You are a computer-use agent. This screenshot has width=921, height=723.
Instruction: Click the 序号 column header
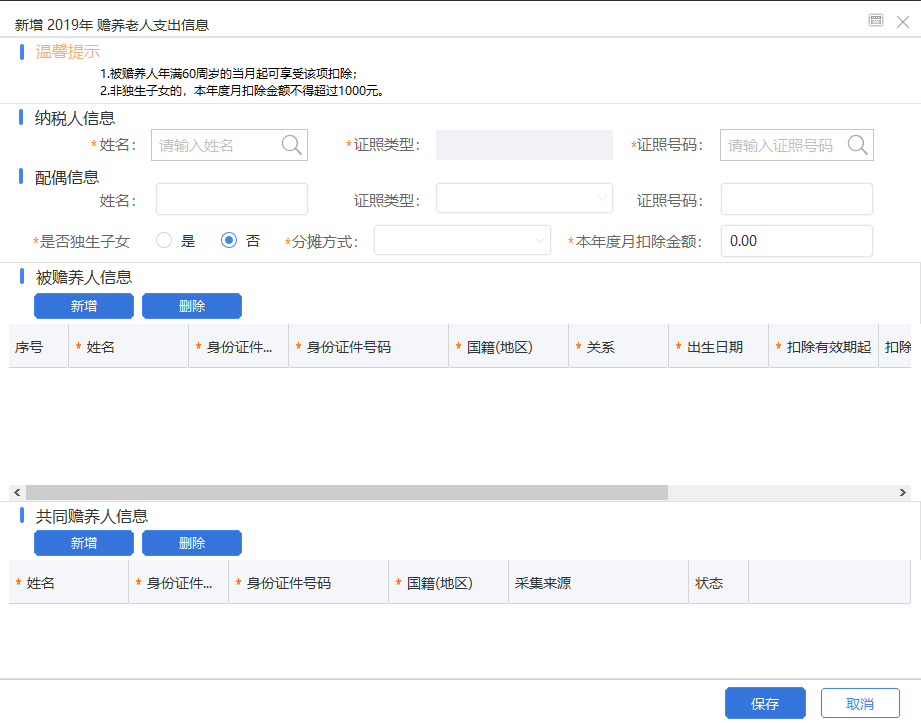(x=39, y=347)
